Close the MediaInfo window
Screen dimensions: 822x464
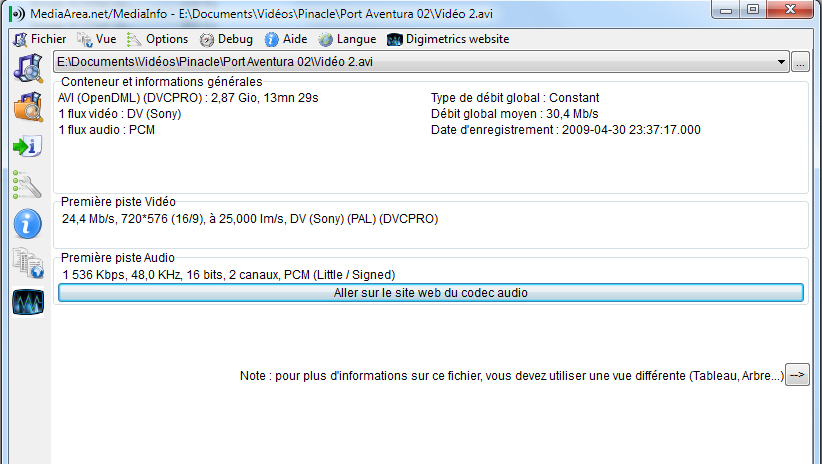click(x=790, y=9)
